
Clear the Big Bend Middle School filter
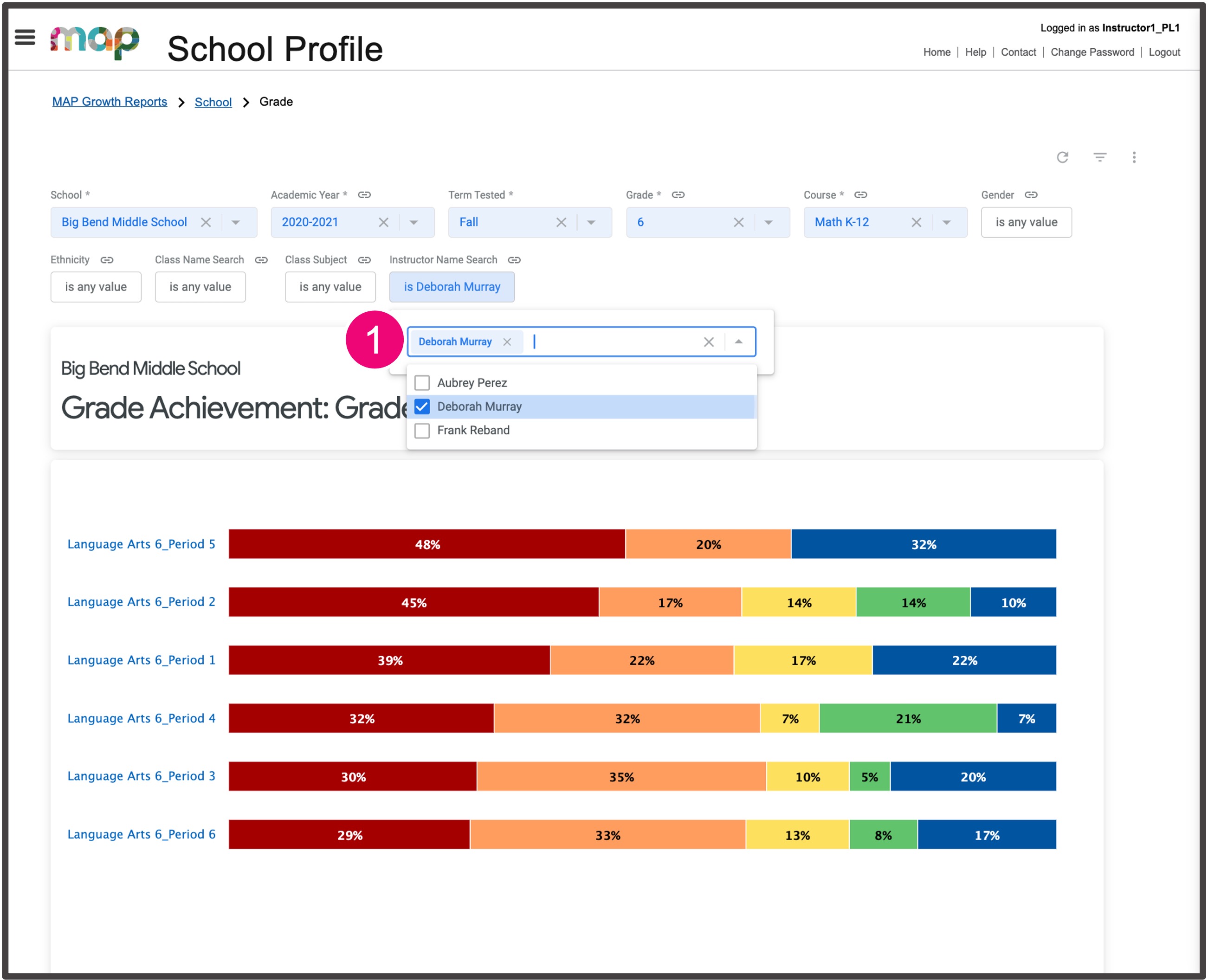click(x=206, y=222)
